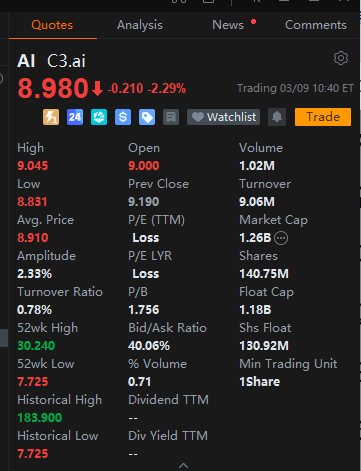Click the blue 24-hour trading icon
This screenshot has width=361, height=471.
(75, 117)
